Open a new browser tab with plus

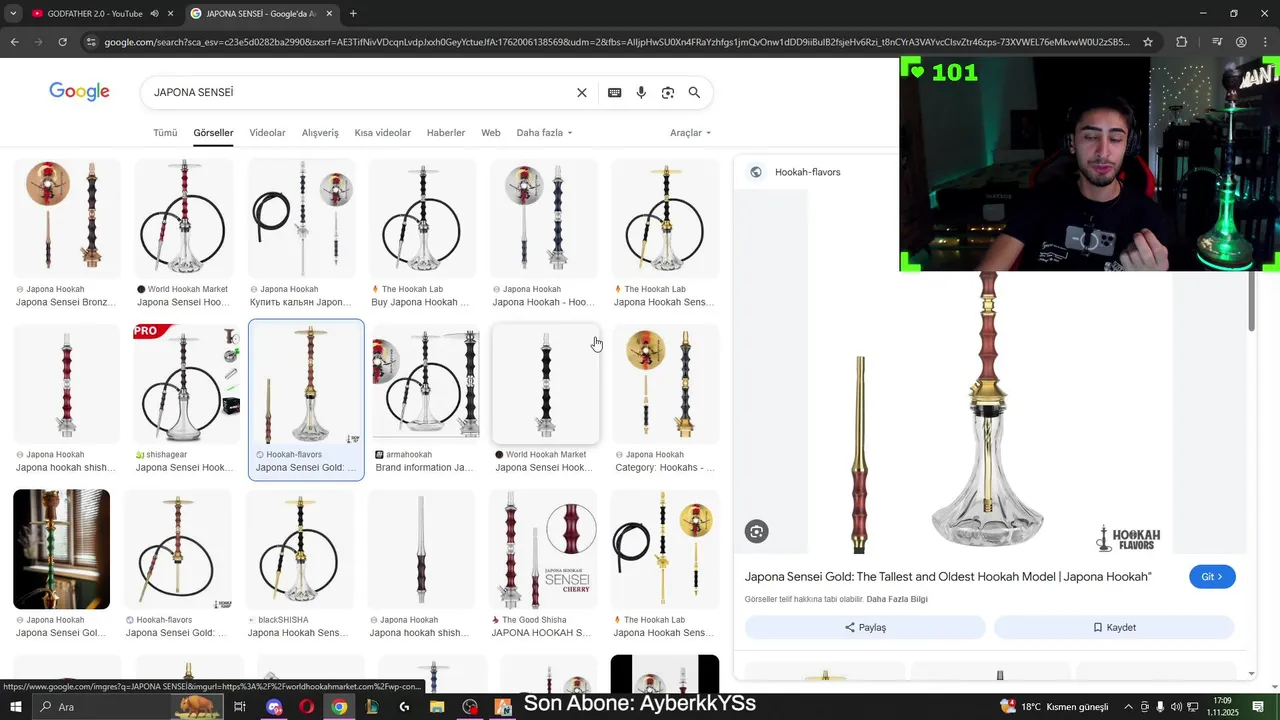coord(353,13)
